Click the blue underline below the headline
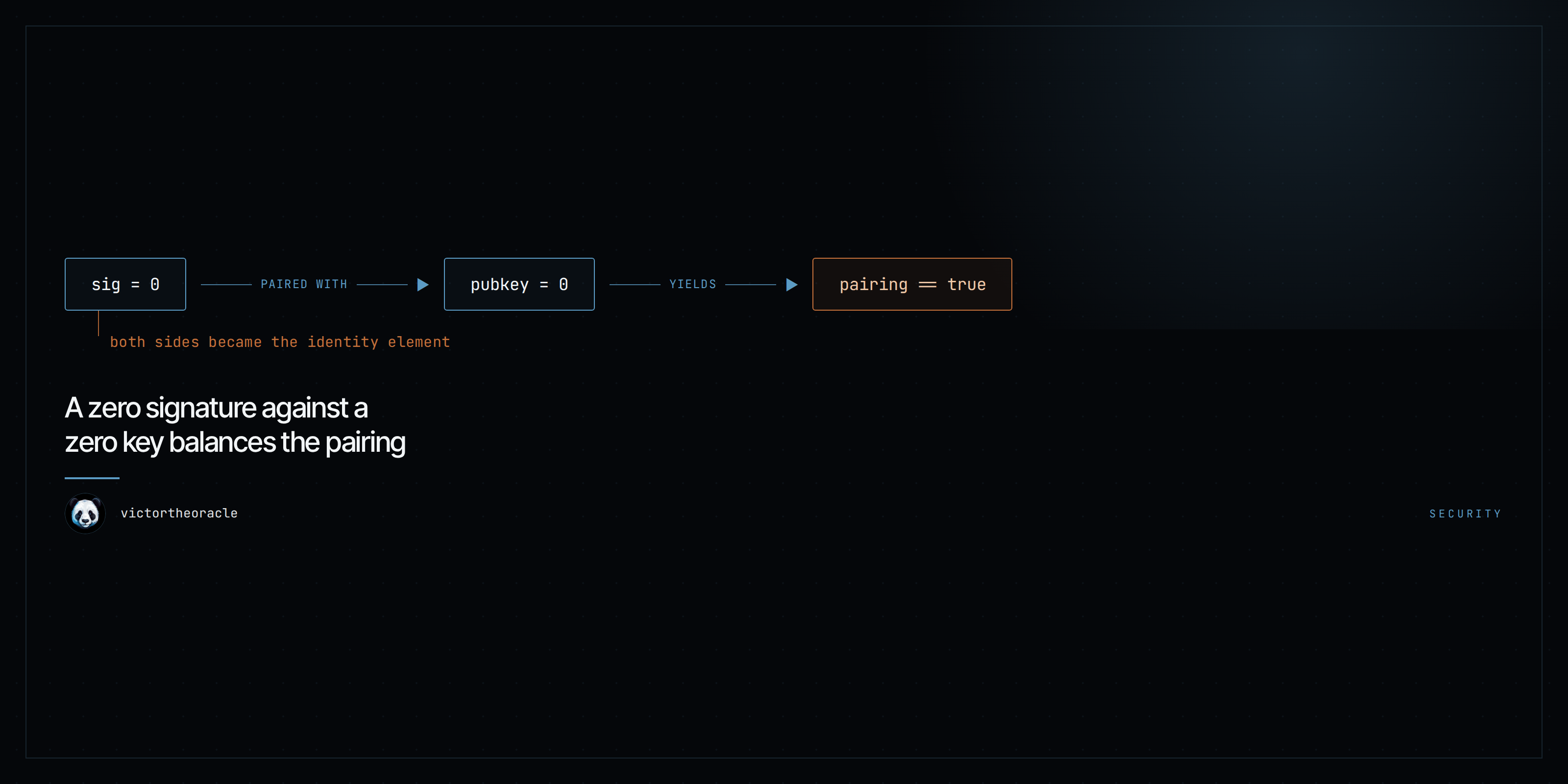The image size is (1568, 784). (x=92, y=478)
